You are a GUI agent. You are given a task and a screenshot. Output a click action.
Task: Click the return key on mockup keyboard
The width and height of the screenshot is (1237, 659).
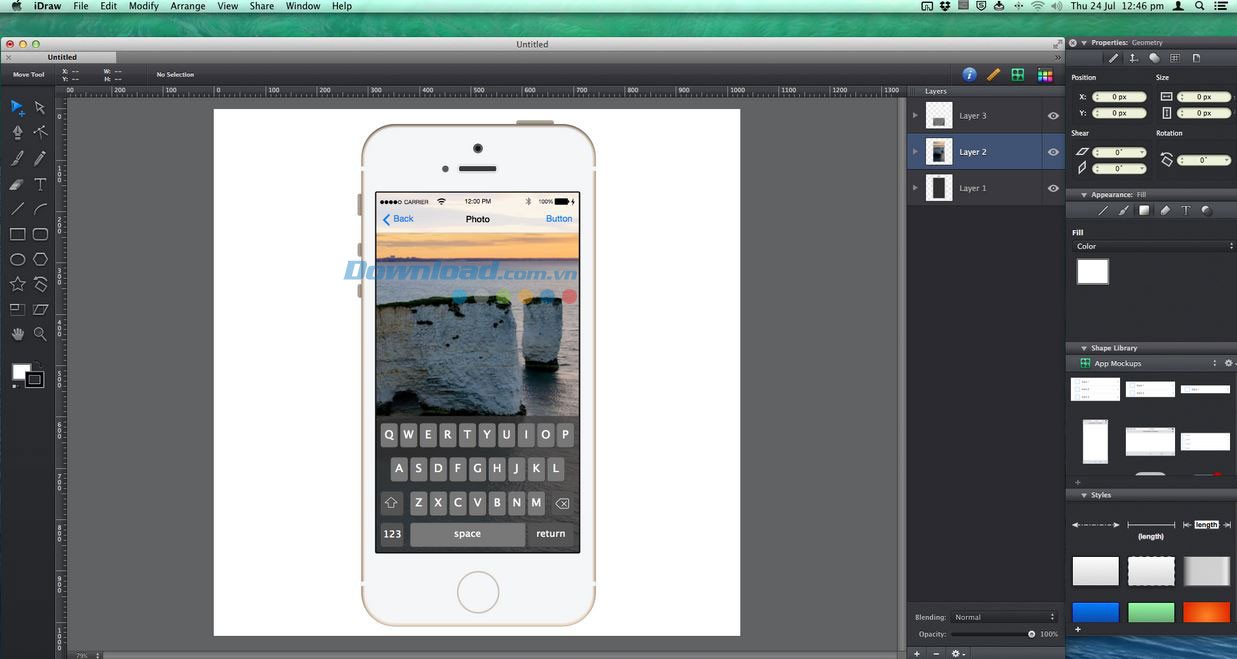(551, 534)
